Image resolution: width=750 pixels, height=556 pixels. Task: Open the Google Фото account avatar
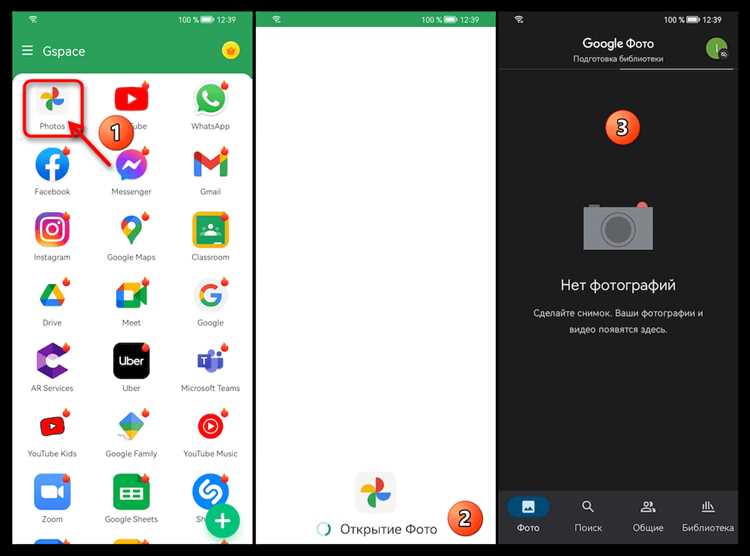point(717,49)
